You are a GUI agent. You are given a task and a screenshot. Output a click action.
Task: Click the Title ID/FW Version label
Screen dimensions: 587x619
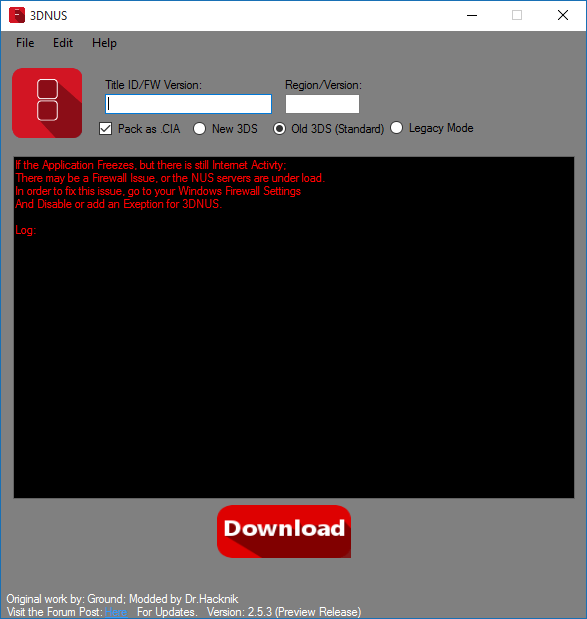153,85
